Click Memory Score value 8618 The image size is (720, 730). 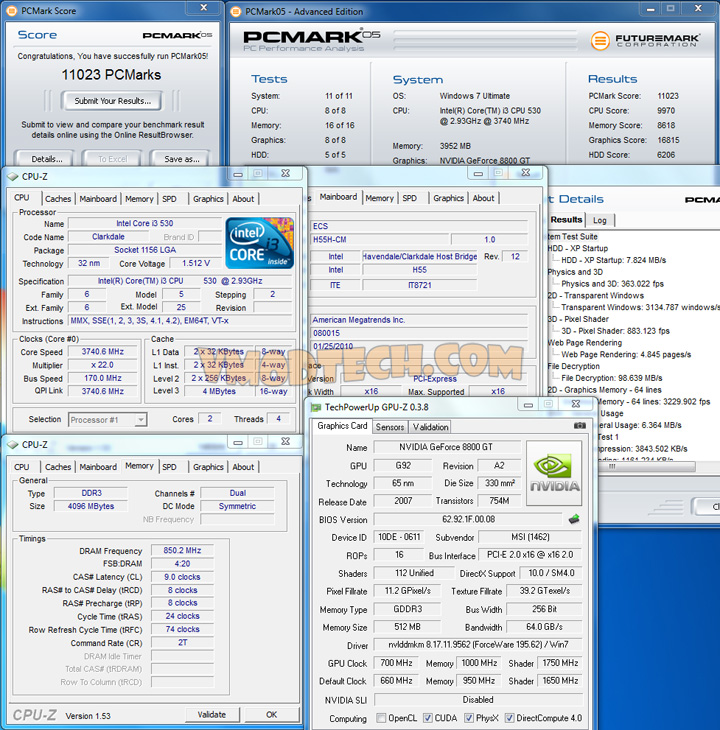coord(666,125)
